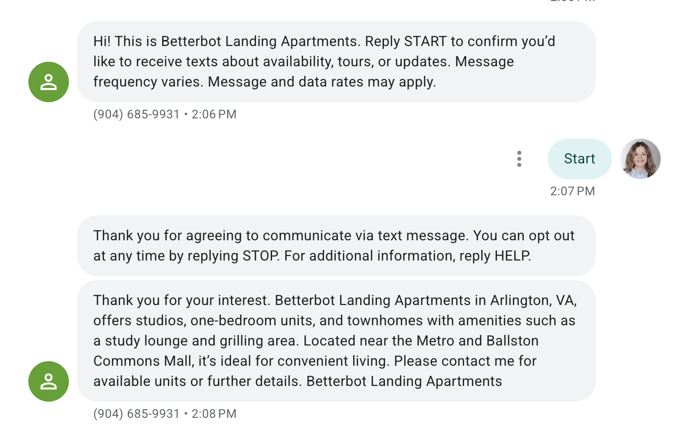The height and width of the screenshot is (433, 688).
Task: Select the "Thank you for agreeing" message bubble
Action: click(335, 246)
